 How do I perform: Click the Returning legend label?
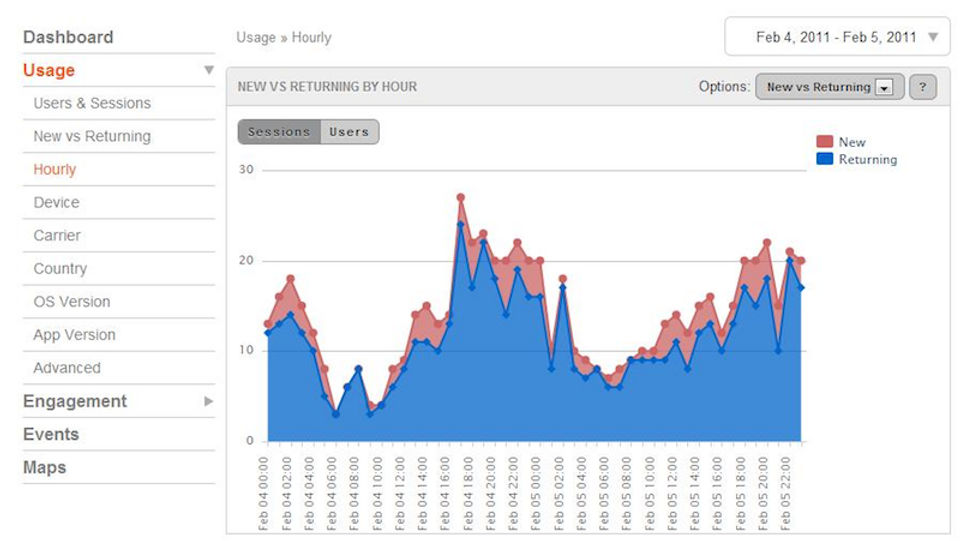[x=868, y=160]
